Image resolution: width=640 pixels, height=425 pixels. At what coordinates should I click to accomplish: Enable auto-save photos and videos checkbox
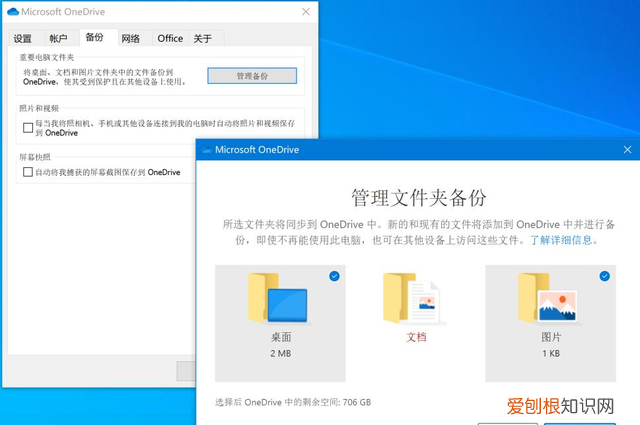click(28, 128)
